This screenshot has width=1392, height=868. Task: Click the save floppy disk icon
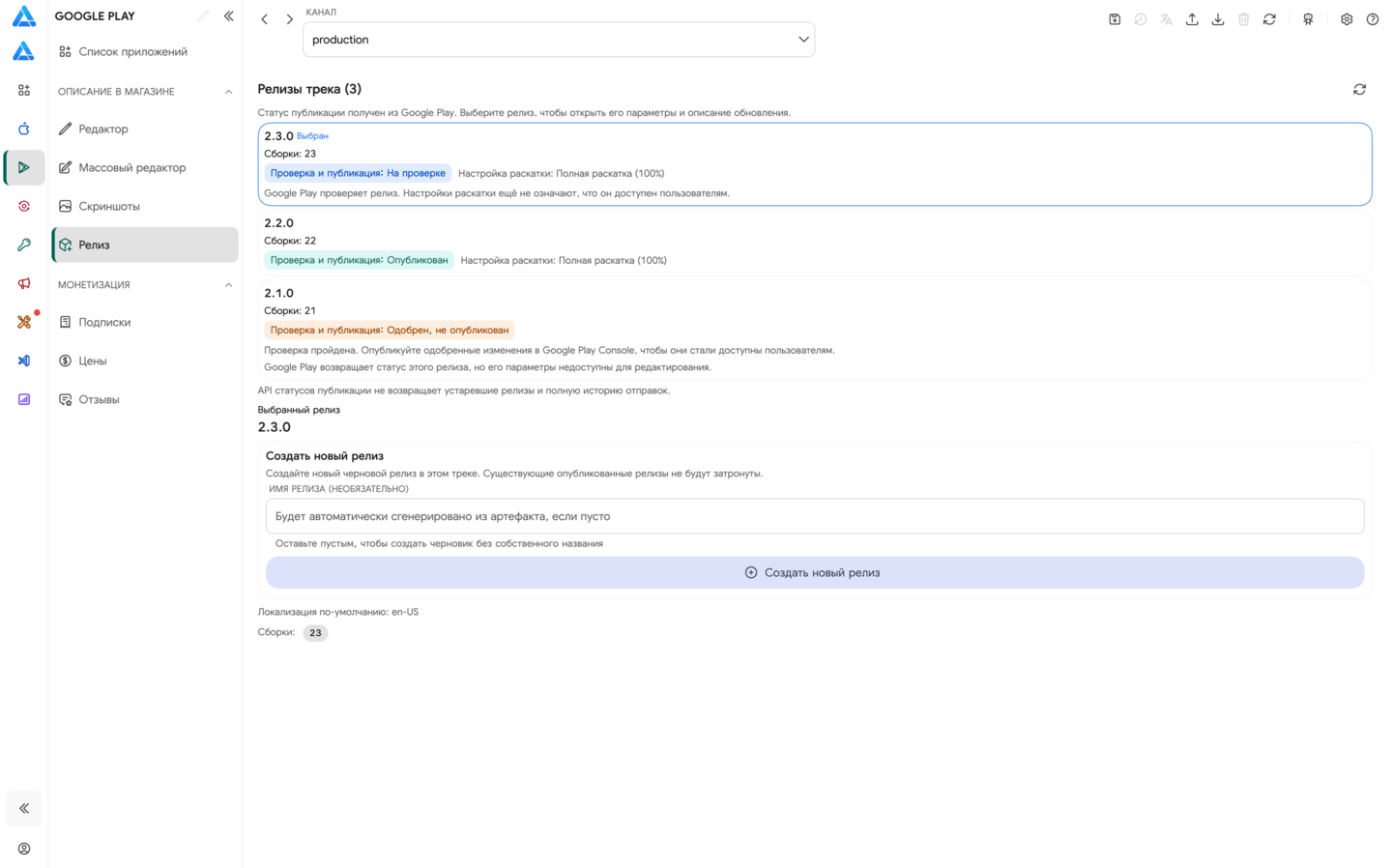[1115, 19]
